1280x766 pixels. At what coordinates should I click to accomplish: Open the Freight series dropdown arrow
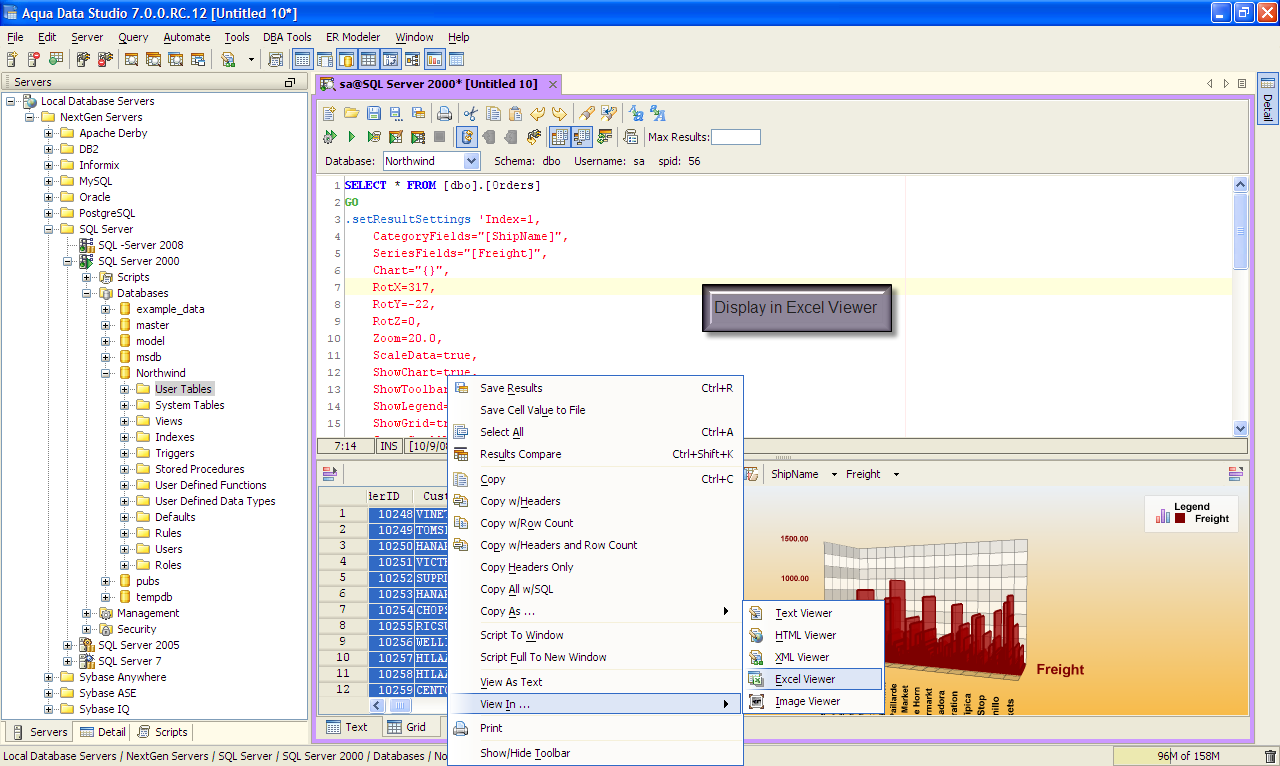click(x=896, y=474)
